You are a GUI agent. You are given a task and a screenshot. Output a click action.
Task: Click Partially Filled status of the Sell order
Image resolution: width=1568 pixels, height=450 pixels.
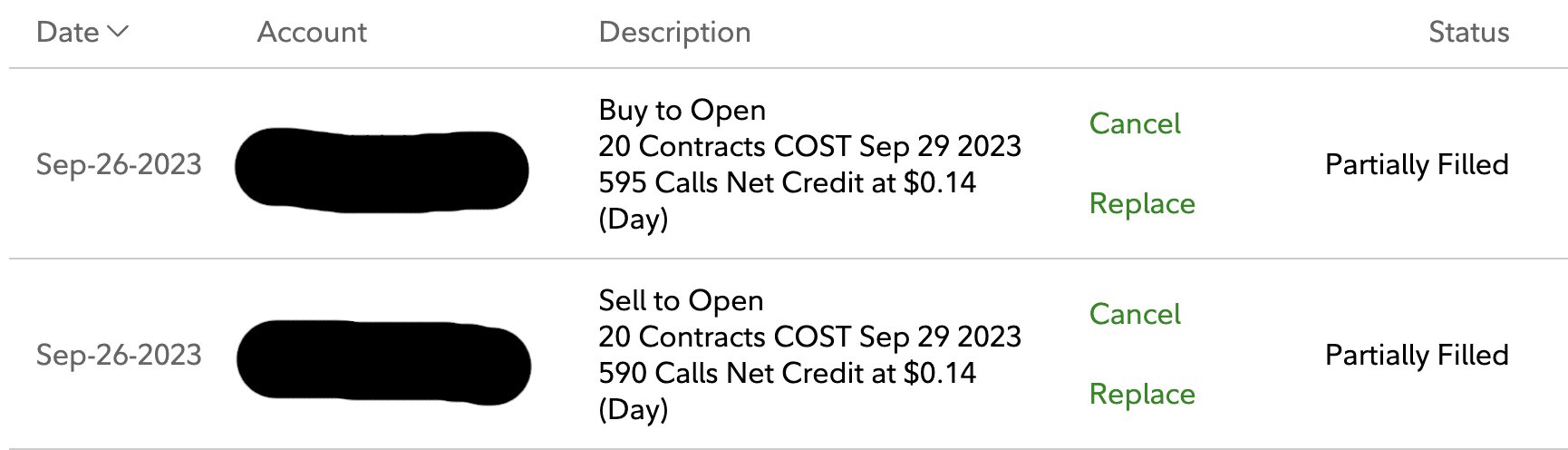(1417, 355)
